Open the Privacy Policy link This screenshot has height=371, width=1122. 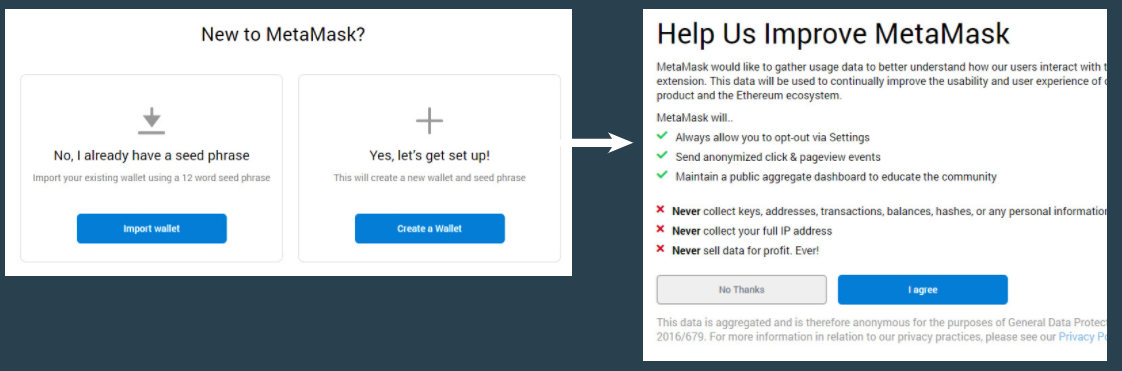click(1083, 337)
